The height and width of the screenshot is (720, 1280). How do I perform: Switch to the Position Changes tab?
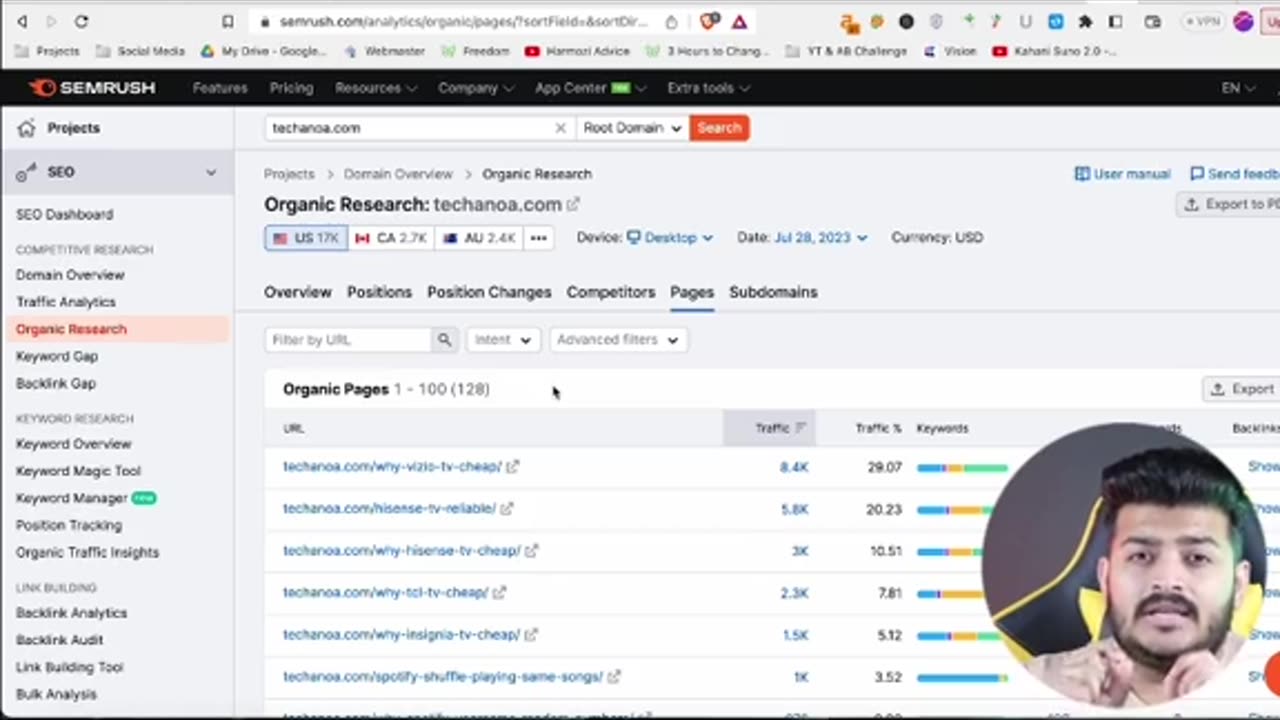point(489,292)
